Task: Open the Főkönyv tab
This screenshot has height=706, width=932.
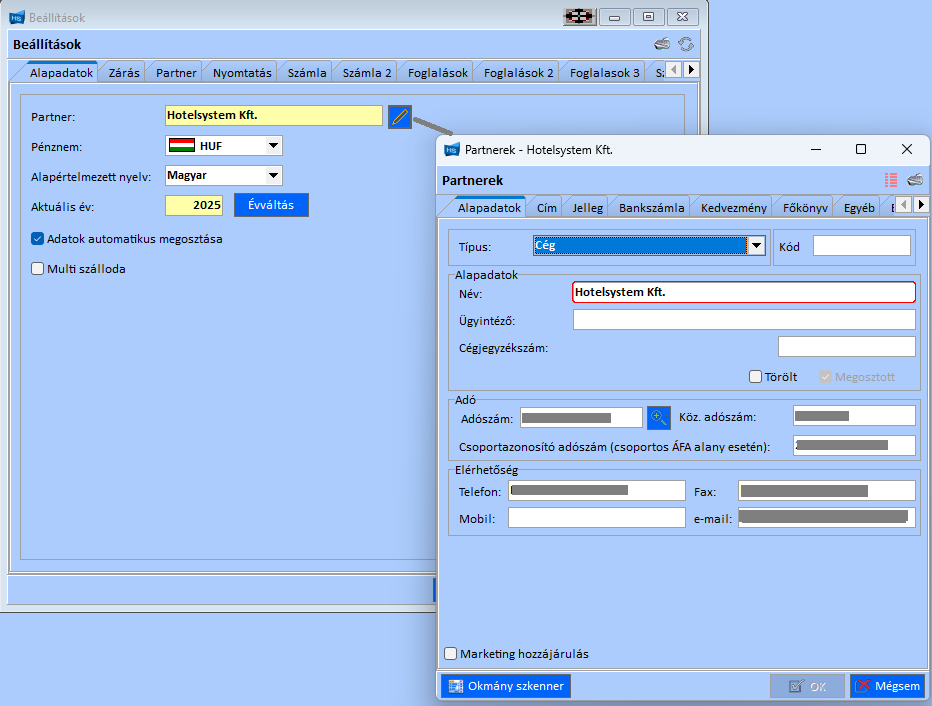Action: pos(805,207)
